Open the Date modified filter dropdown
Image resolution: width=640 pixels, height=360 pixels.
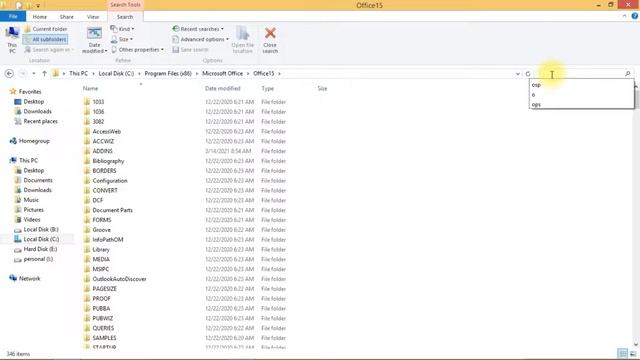(x=94, y=40)
